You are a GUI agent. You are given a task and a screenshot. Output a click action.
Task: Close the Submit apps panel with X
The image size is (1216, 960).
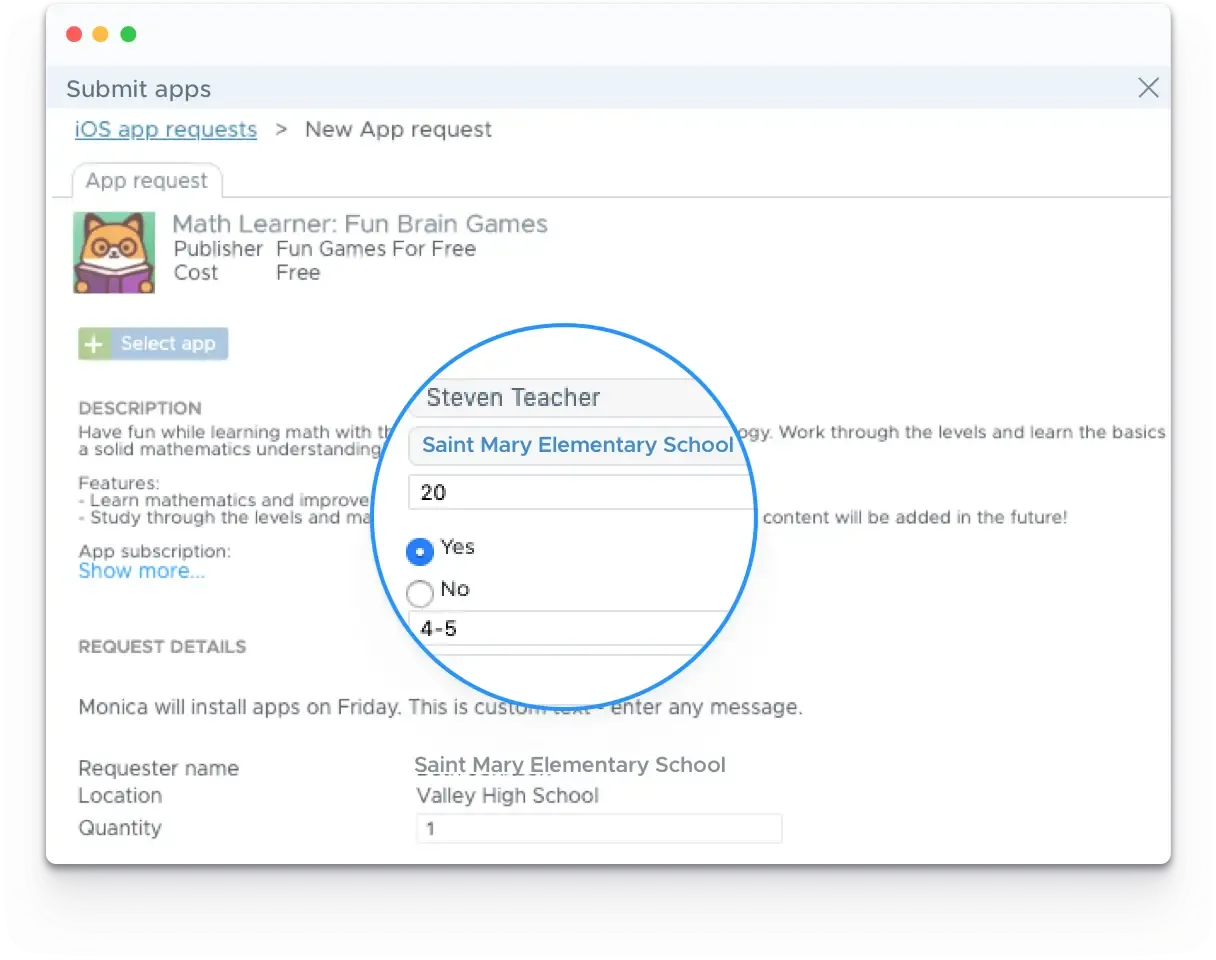(1148, 88)
